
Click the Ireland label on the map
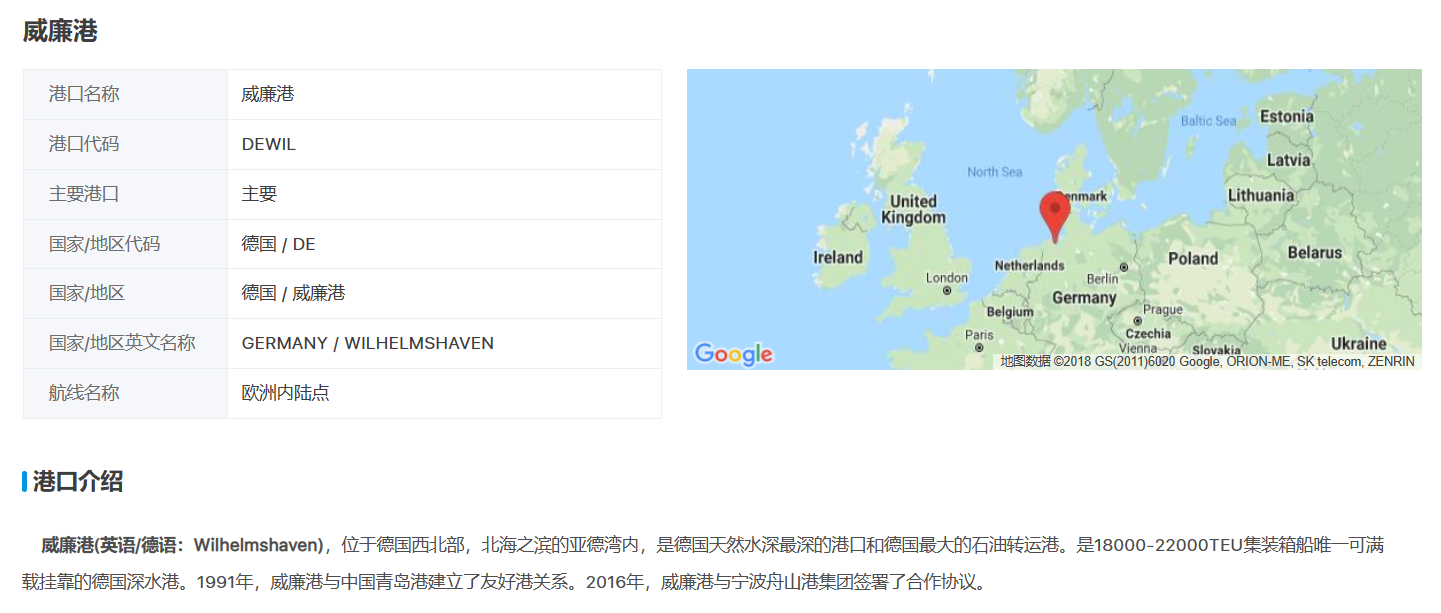pyautogui.click(x=838, y=257)
